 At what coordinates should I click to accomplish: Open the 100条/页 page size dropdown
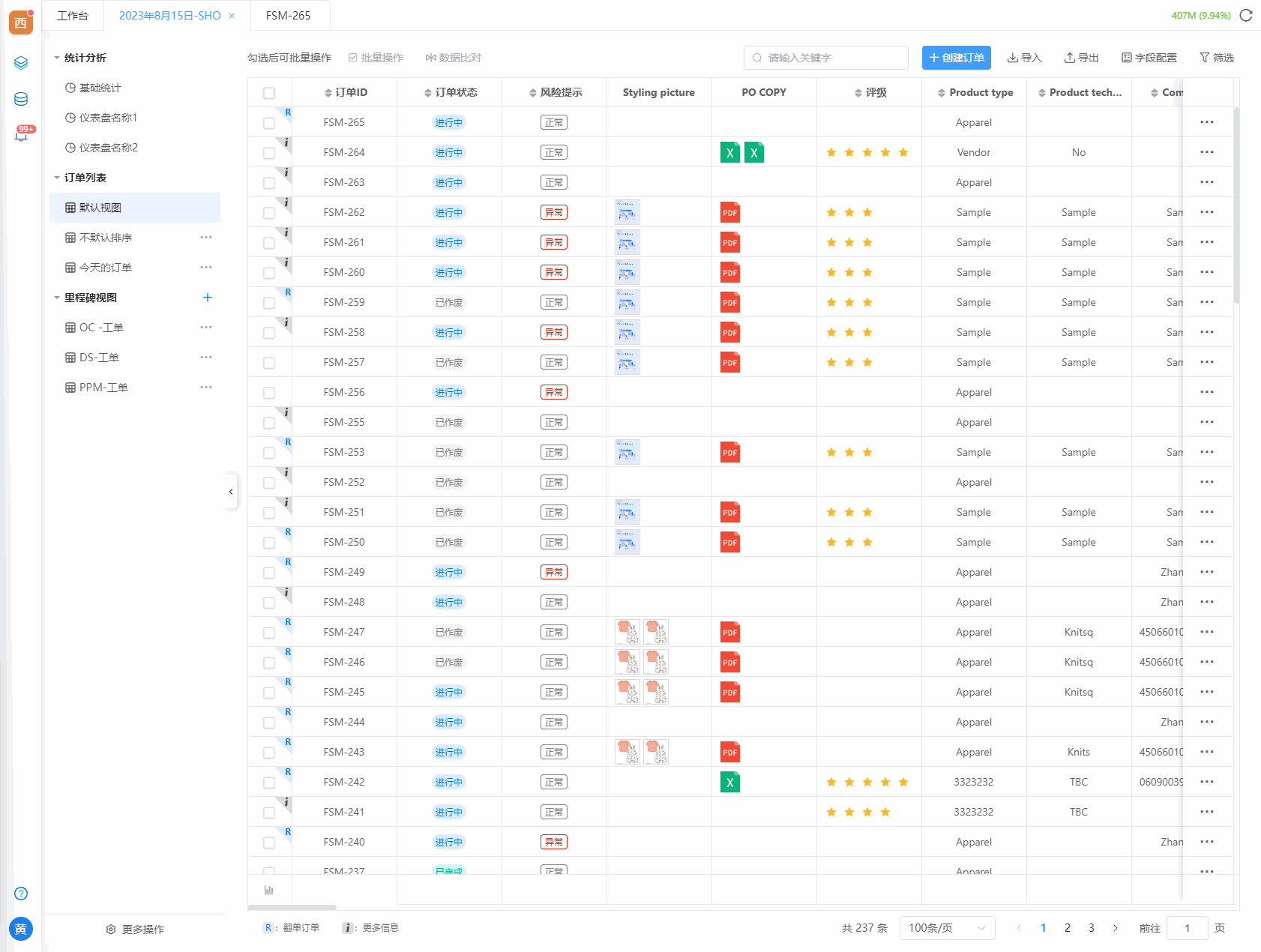pos(947,928)
